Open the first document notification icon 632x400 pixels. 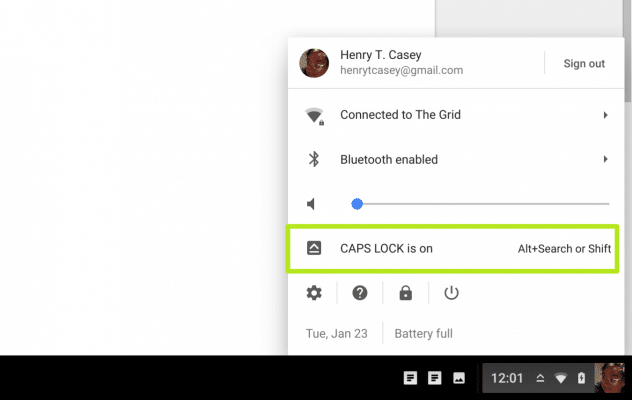point(409,378)
